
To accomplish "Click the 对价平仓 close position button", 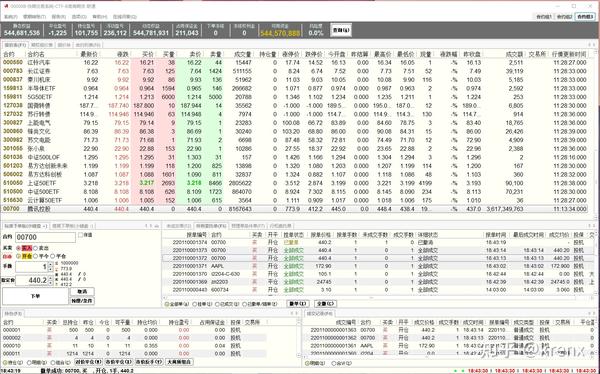I will tap(88, 361).
